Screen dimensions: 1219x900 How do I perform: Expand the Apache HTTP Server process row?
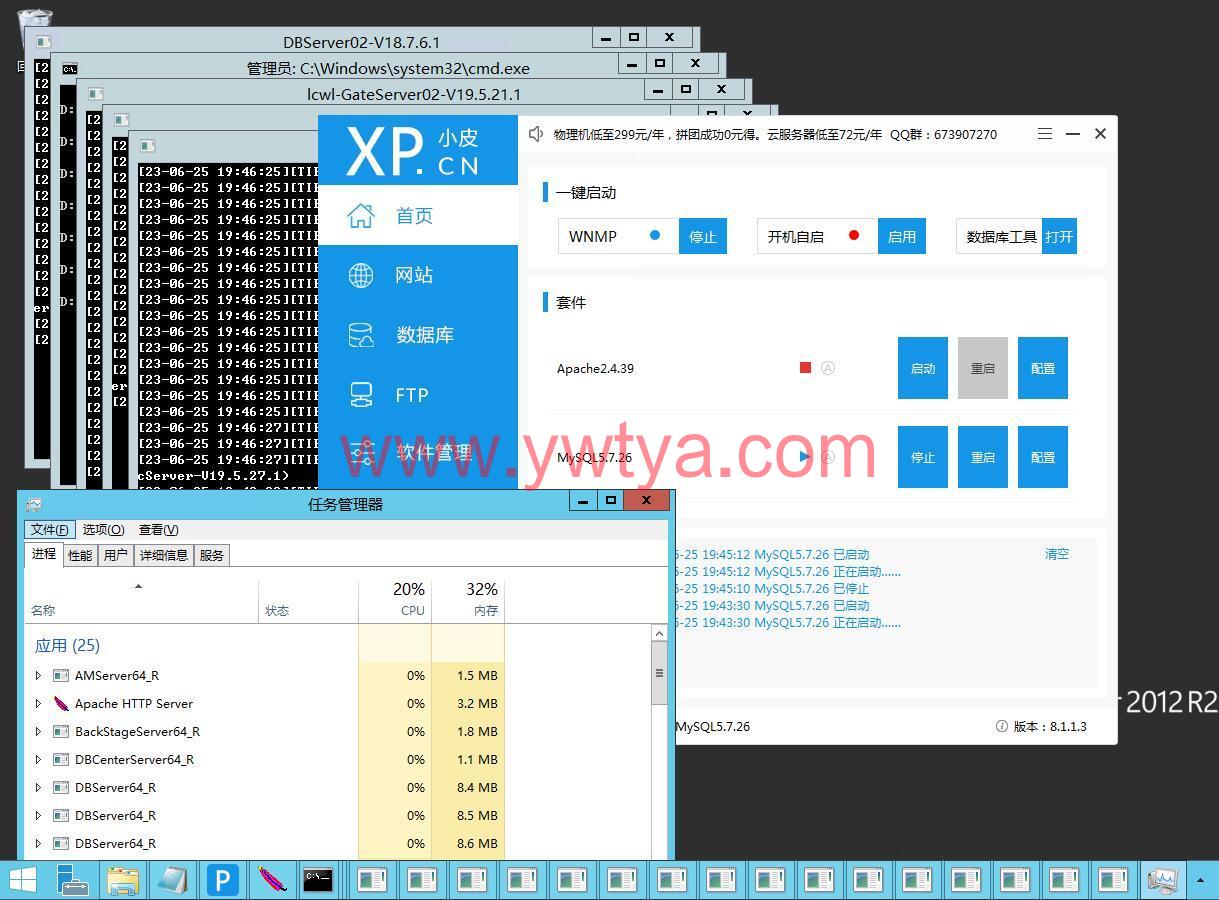[x=38, y=703]
